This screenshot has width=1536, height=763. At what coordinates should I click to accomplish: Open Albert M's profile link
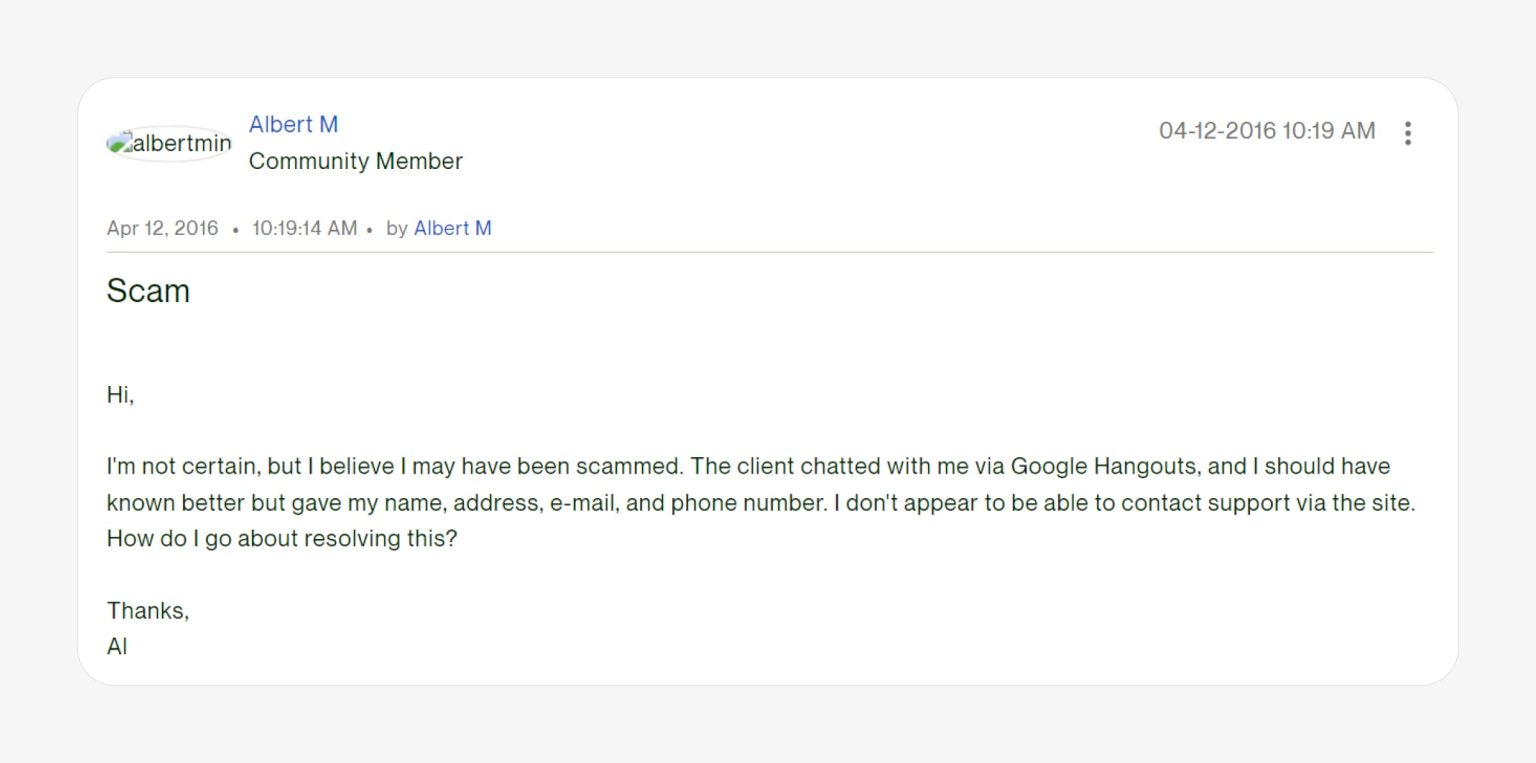[293, 124]
